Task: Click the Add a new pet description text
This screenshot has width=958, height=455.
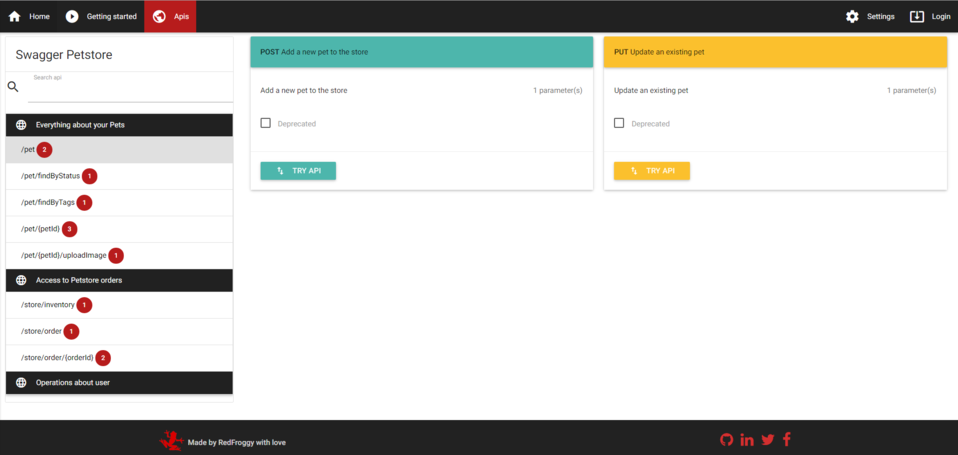Action: pyautogui.click(x=304, y=90)
